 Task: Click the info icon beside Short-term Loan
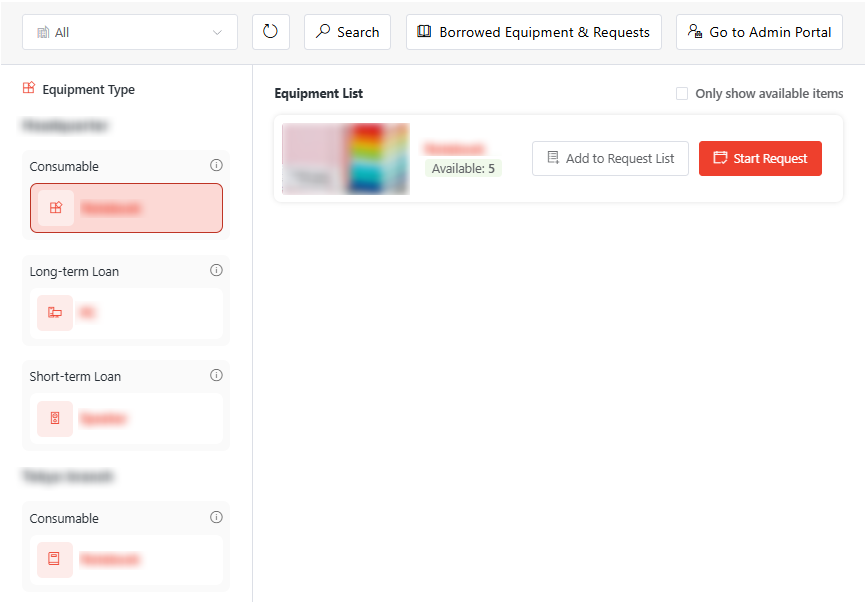pos(216,376)
